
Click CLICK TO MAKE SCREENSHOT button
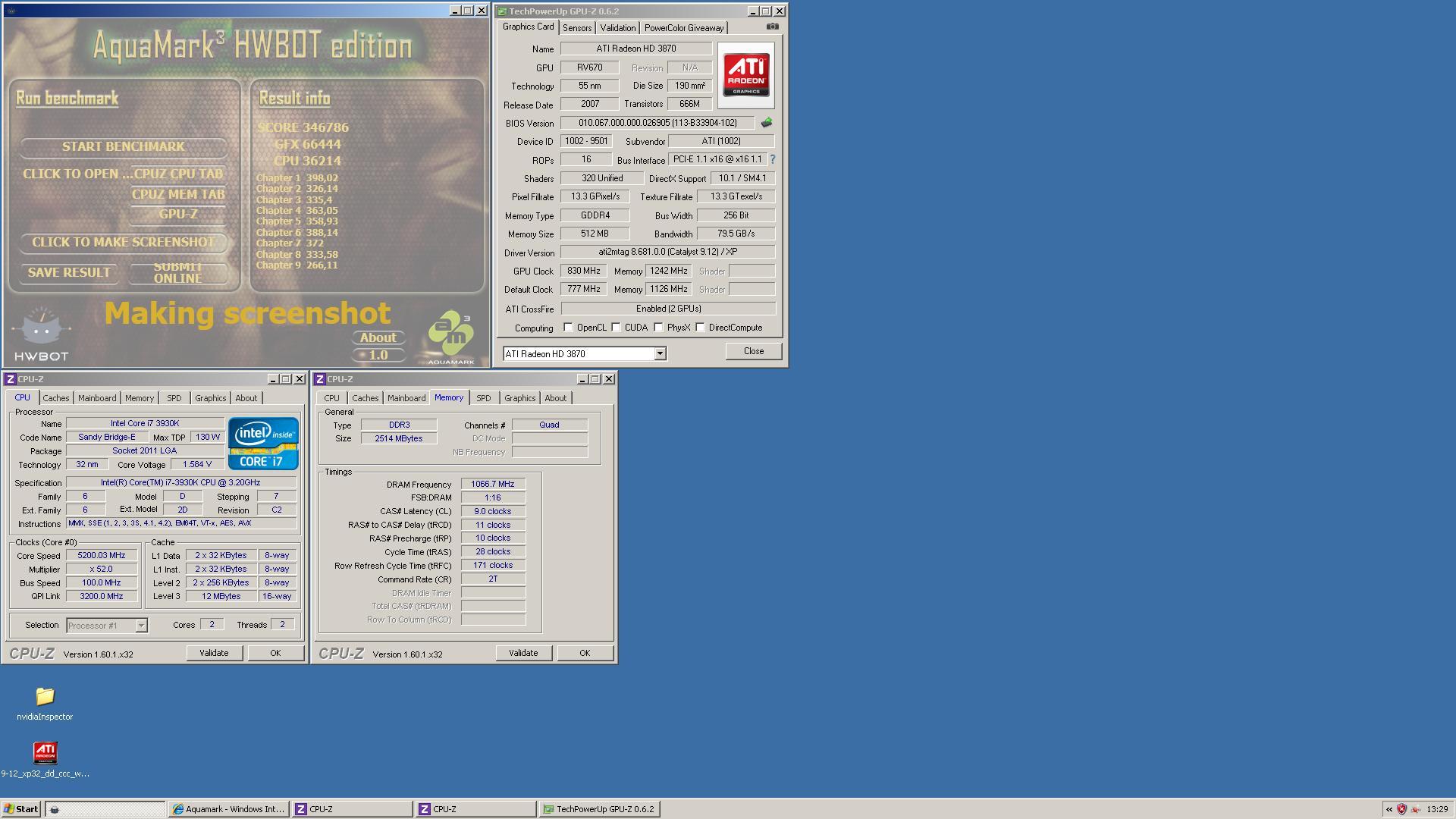(x=124, y=242)
